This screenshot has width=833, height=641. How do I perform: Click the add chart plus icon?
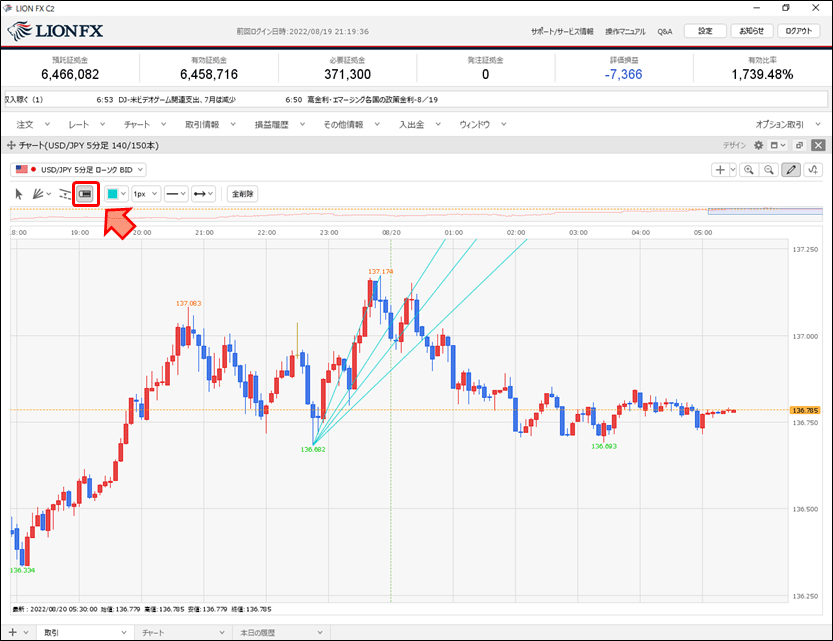tap(720, 170)
